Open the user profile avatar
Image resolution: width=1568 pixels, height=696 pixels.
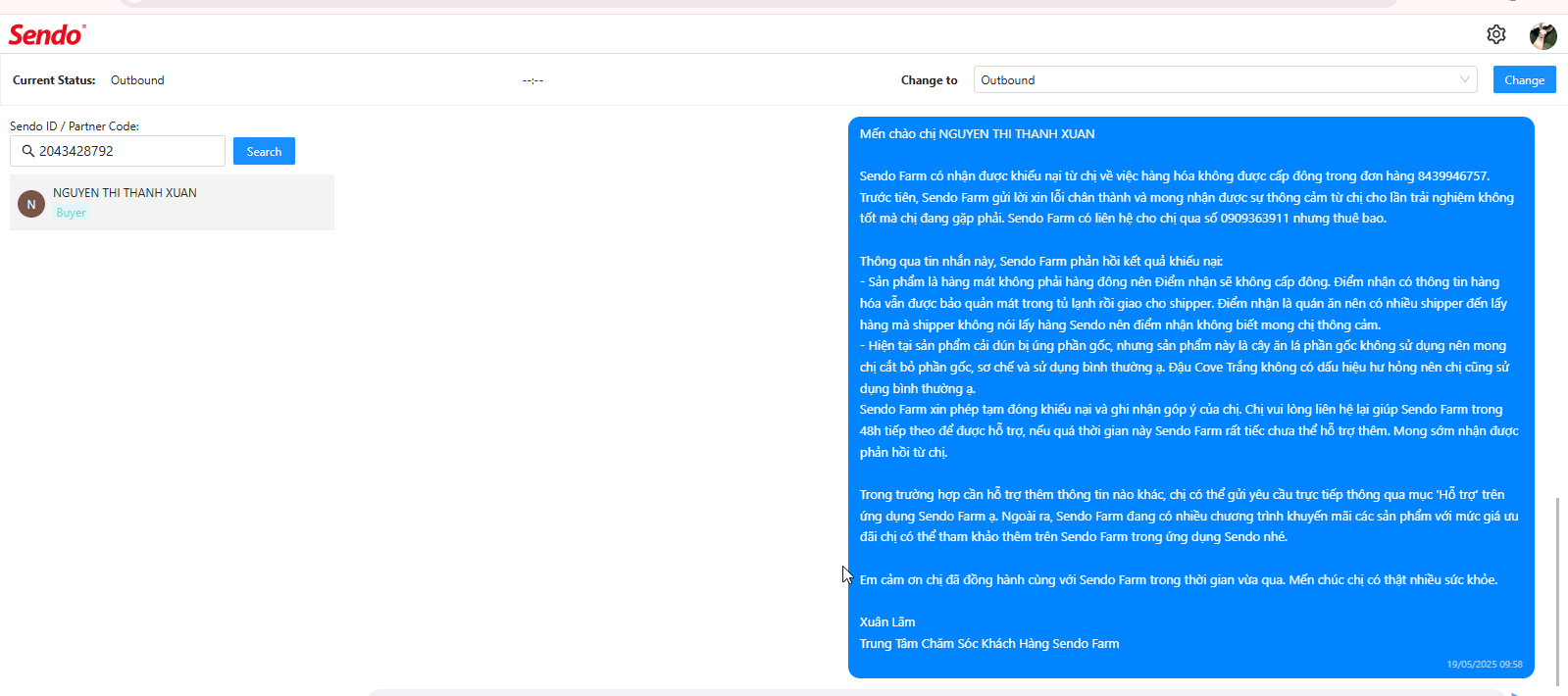pos(1543,36)
